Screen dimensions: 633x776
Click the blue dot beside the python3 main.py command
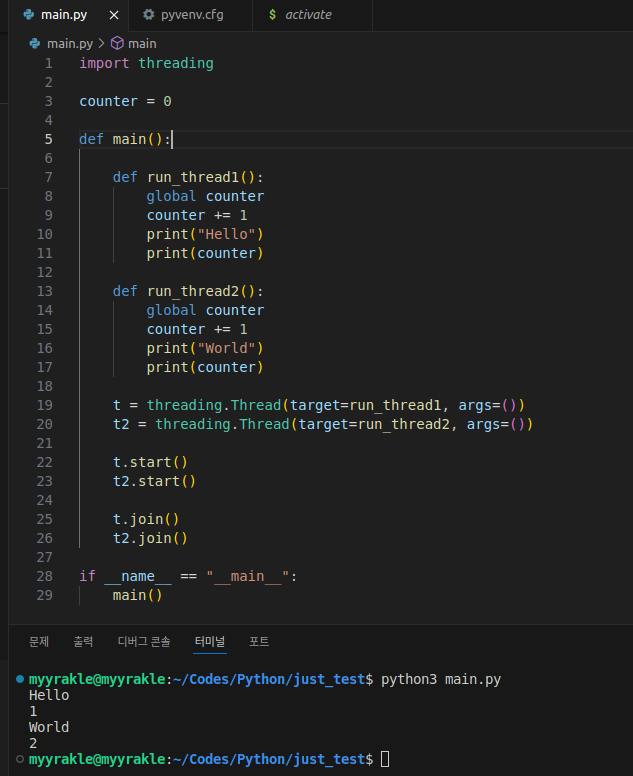(x=20, y=680)
